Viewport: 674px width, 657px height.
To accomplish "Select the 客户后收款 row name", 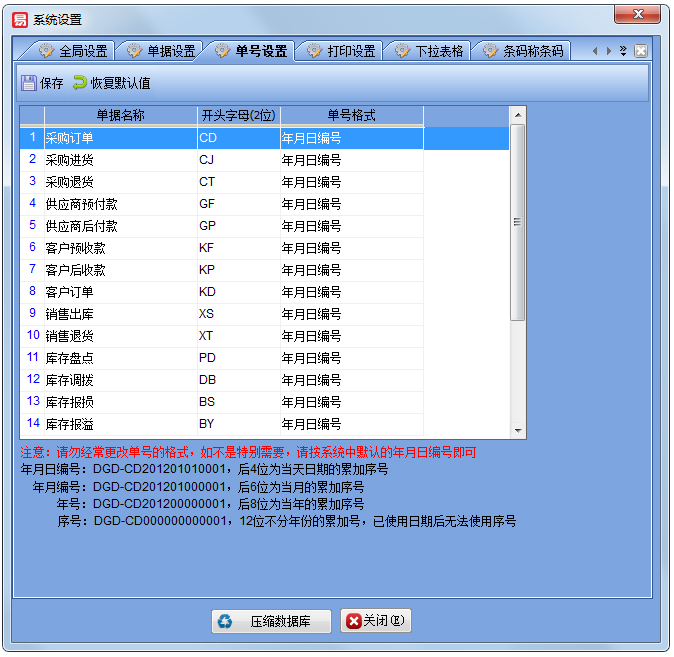I will 76,270.
